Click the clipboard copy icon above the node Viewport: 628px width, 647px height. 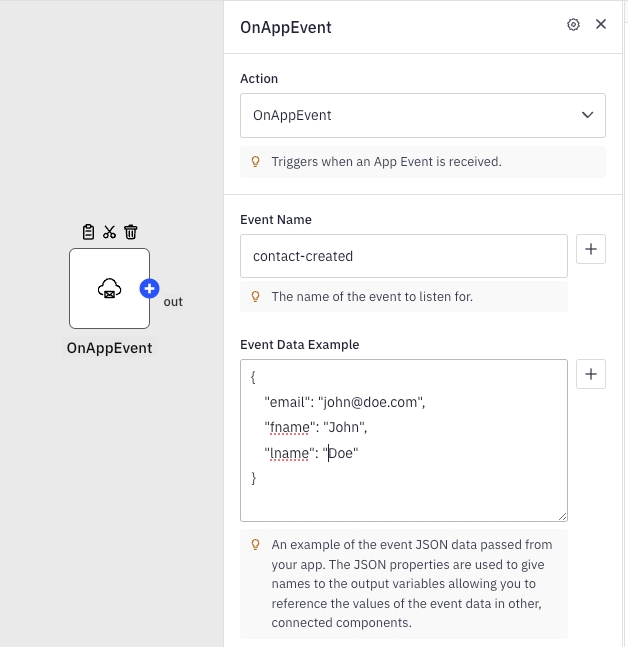click(88, 232)
